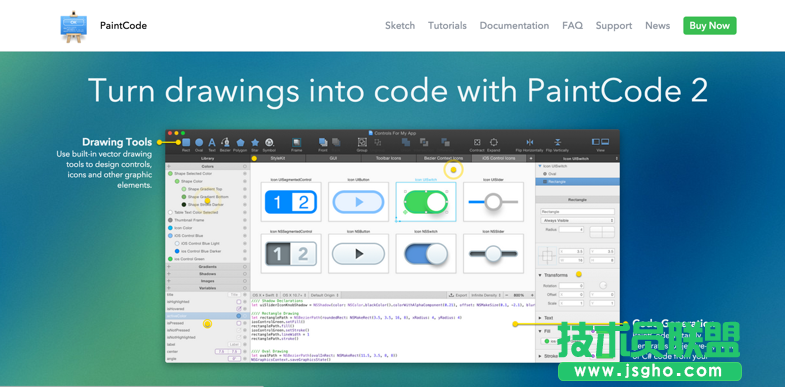
Task: Pick the Bezier tool icon
Action: click(225, 142)
